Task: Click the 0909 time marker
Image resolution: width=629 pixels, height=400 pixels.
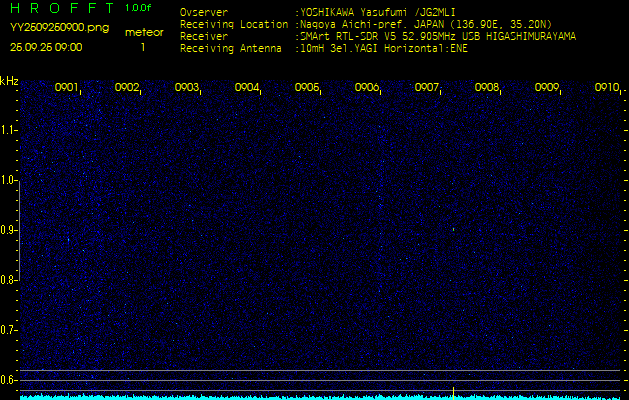Action: pos(547,87)
